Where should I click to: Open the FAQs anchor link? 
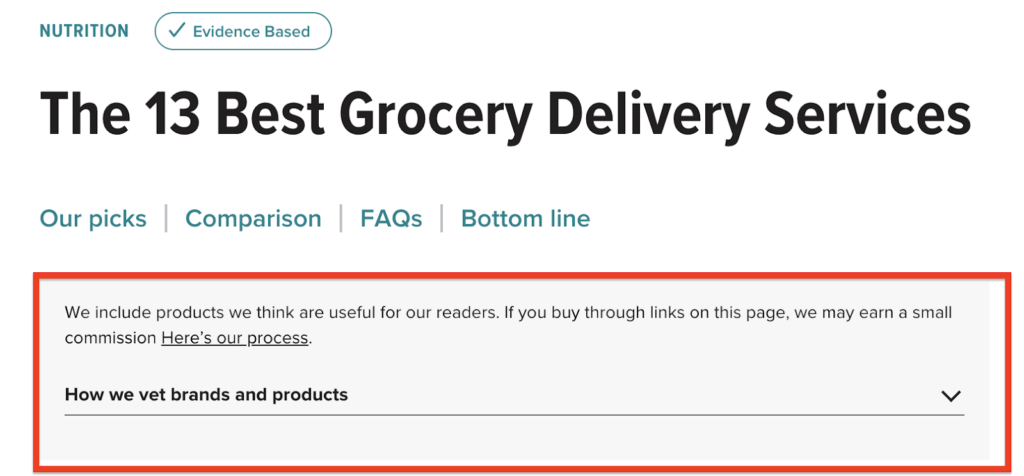coord(391,218)
